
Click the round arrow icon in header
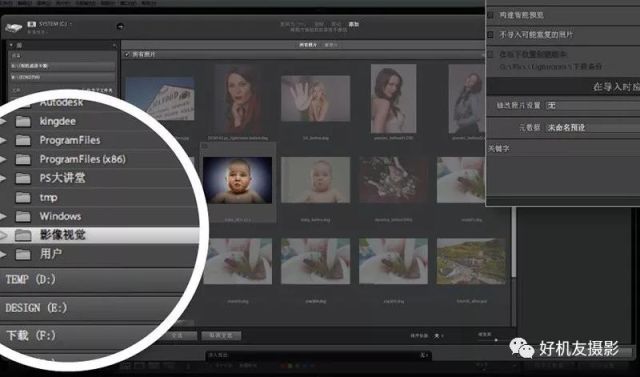[x=120, y=27]
